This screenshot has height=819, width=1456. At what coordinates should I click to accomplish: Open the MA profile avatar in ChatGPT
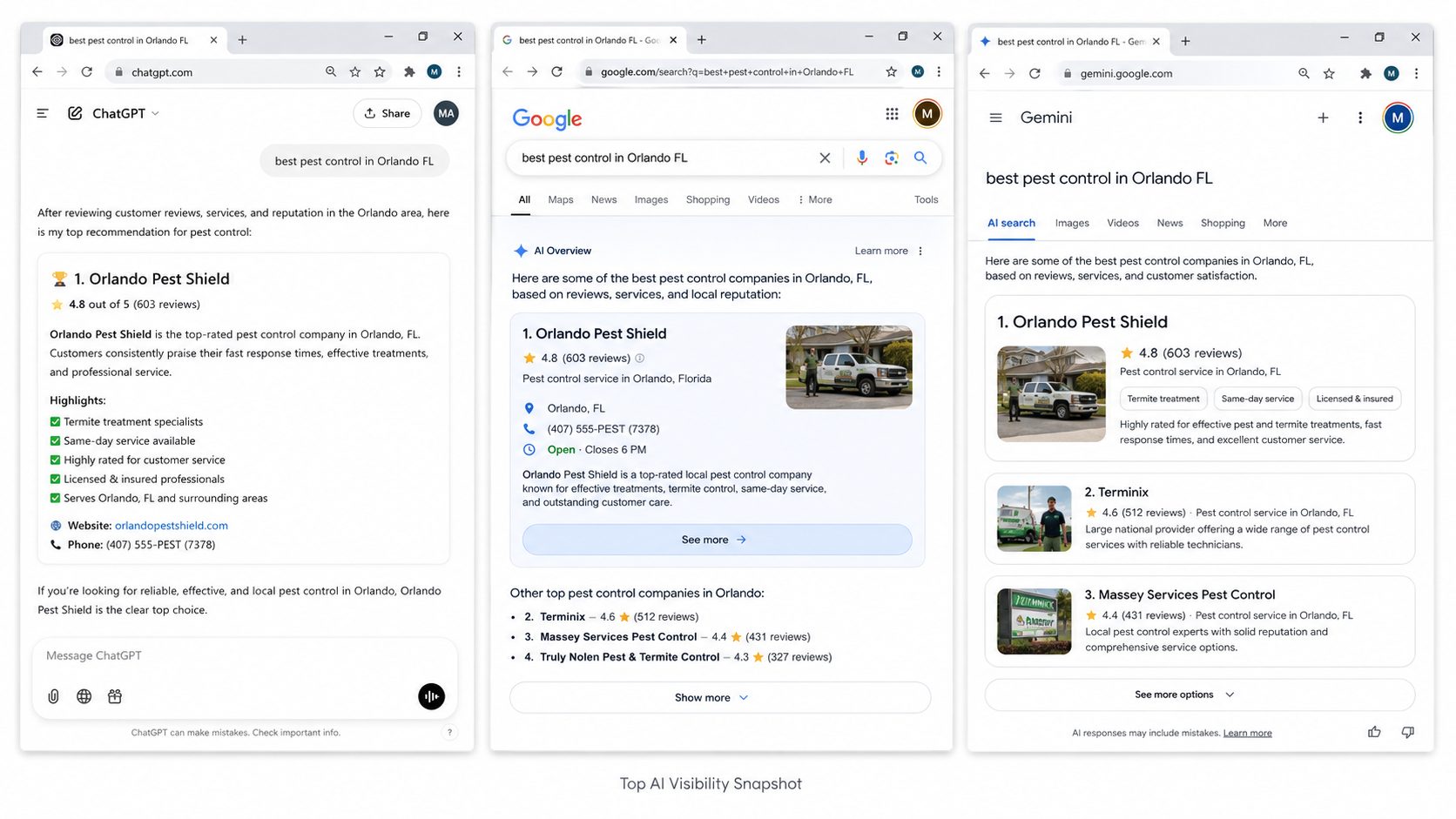(446, 113)
